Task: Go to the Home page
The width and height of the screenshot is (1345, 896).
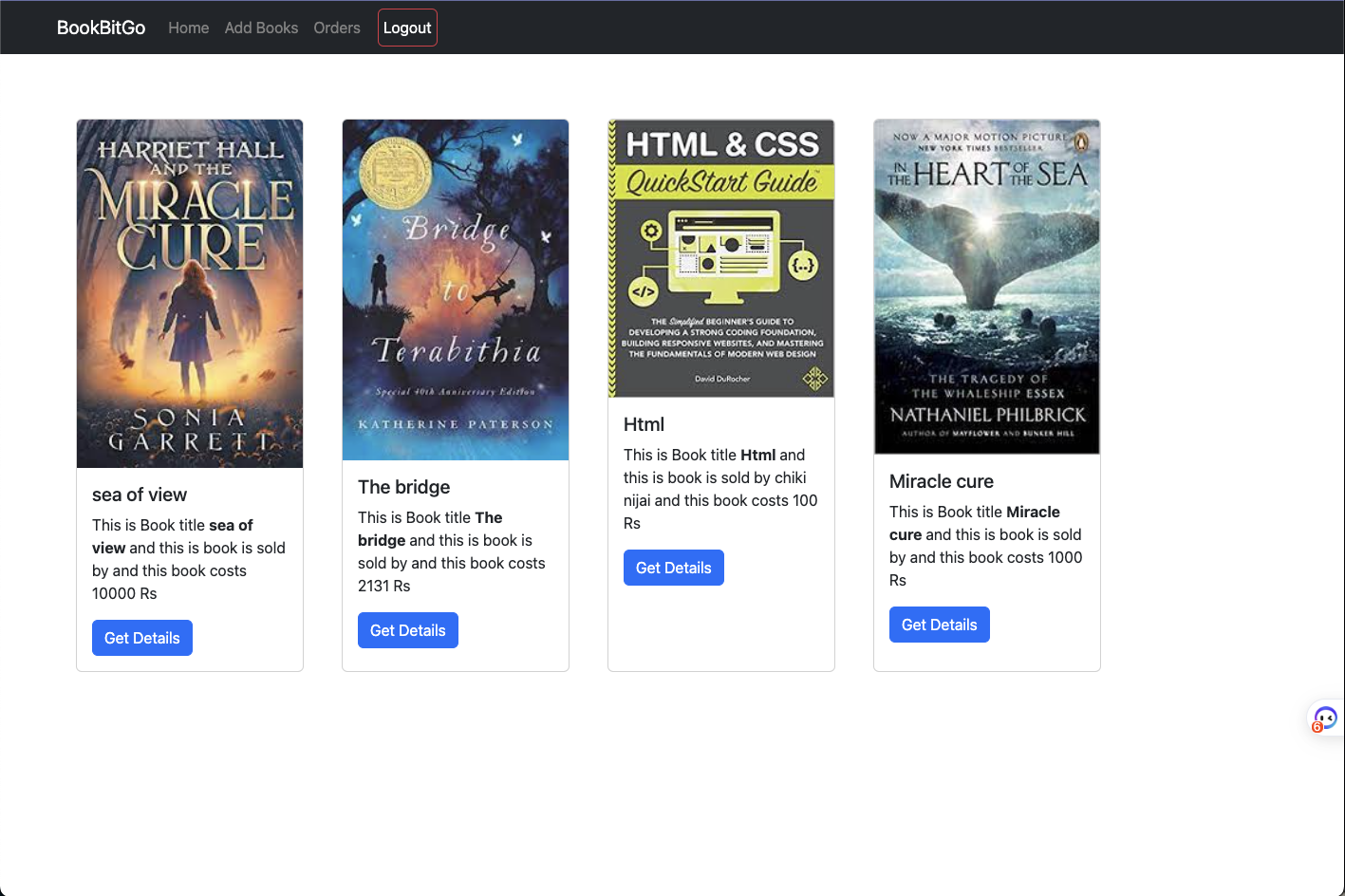Action: pyautogui.click(x=188, y=28)
